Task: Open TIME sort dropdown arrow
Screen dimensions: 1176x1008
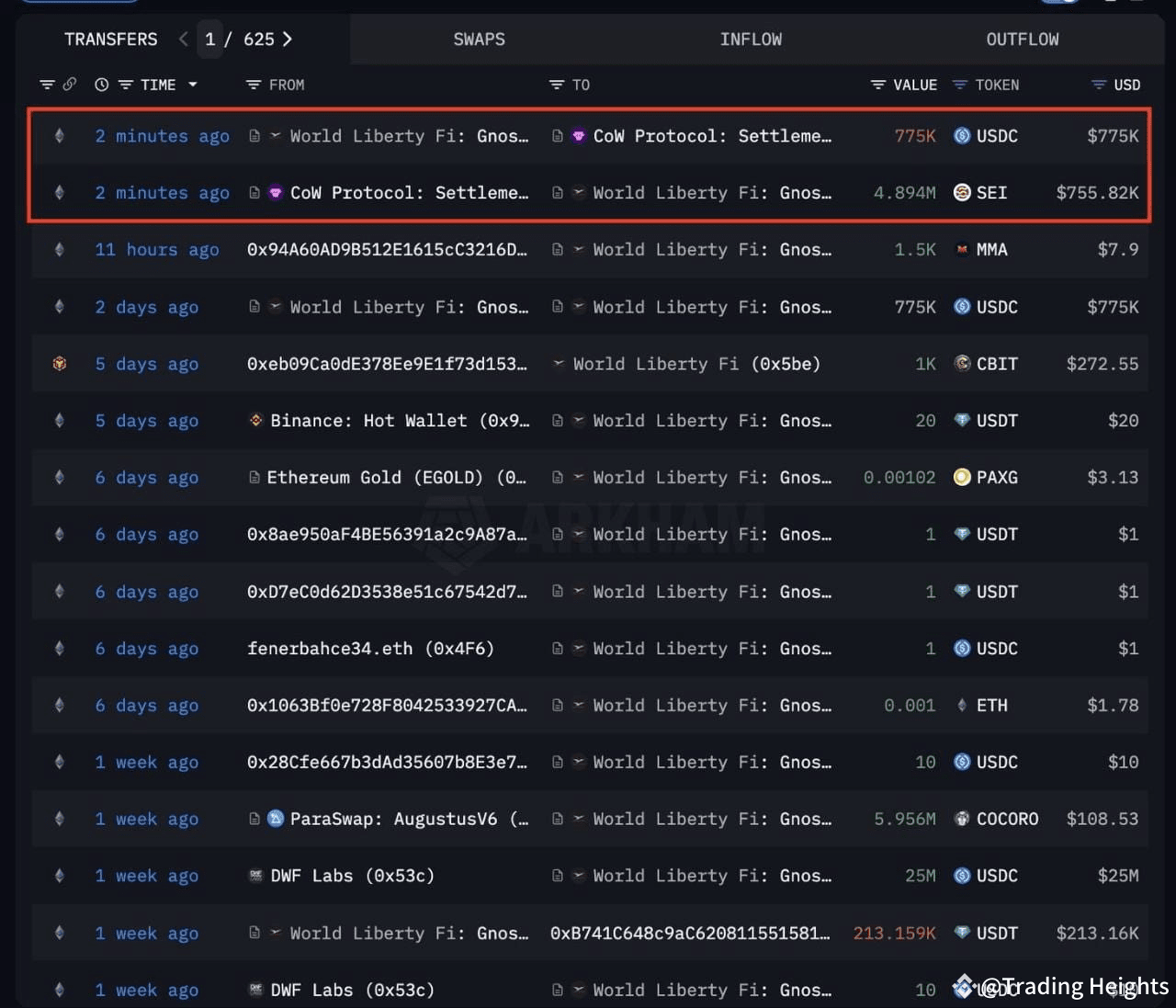Action: click(x=193, y=85)
